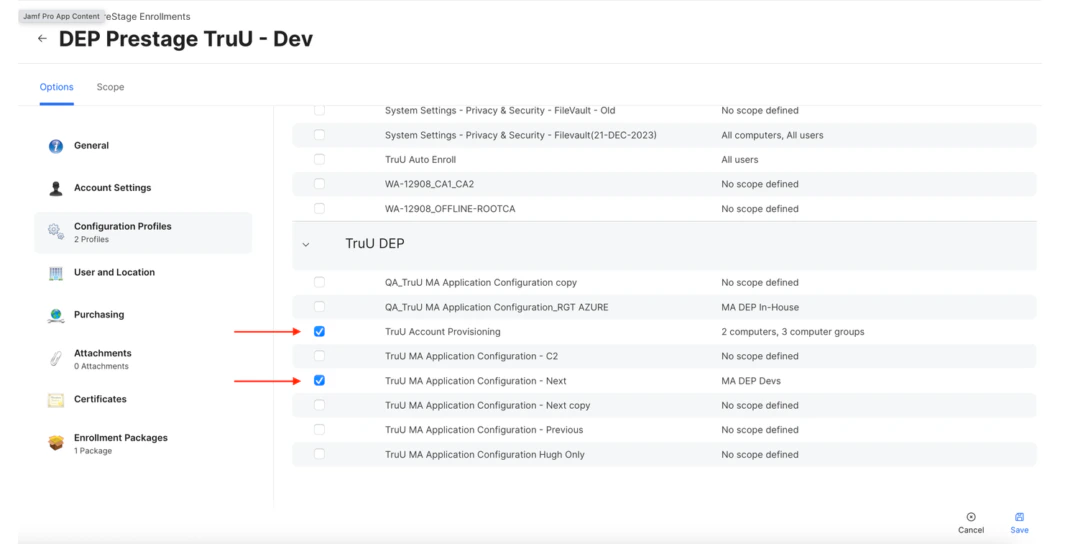Screen dimensions: 1066x550
Task: Click 'TruU MA Application Configuration Hugh Only' name
Action: [485, 455]
